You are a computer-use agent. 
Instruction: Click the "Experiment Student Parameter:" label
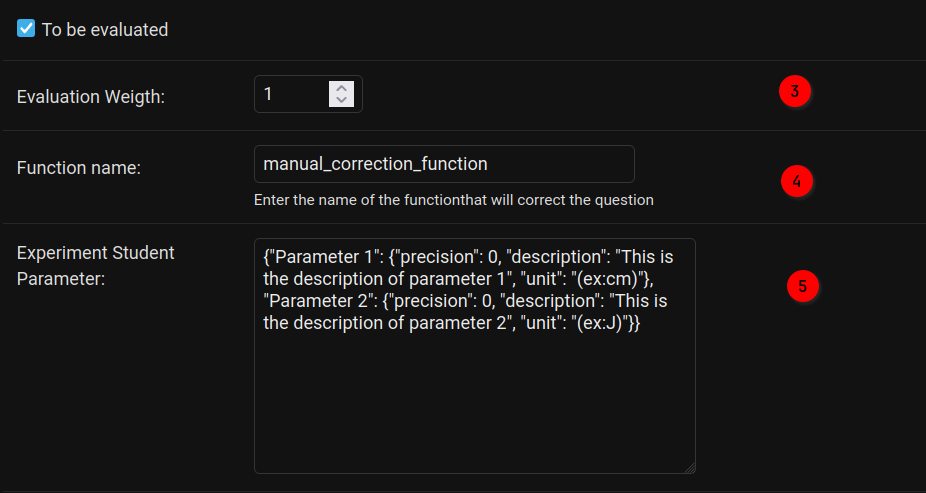click(96, 266)
